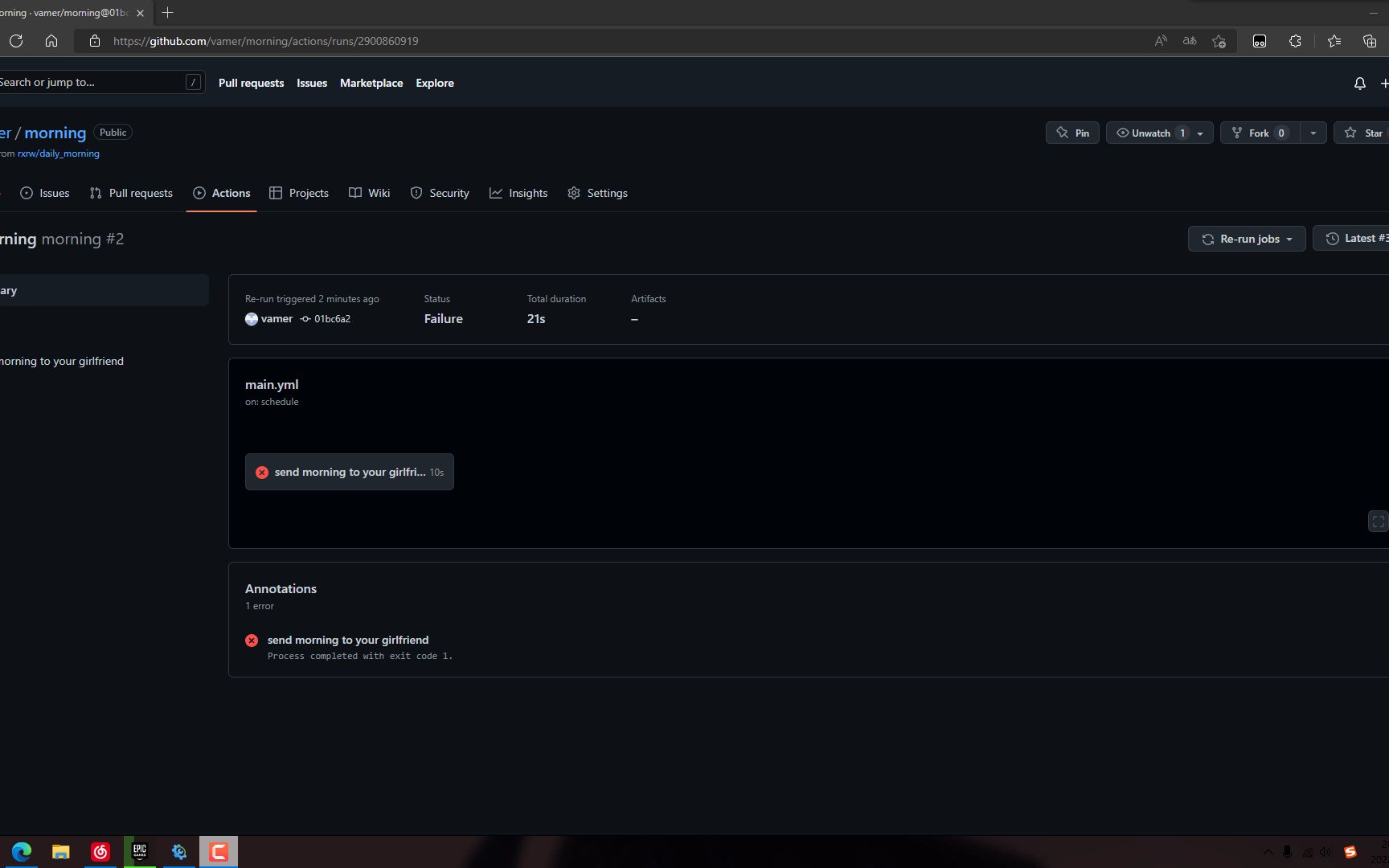Screen dimensions: 1389x868
Task: Open the Security tab
Action: click(440, 193)
